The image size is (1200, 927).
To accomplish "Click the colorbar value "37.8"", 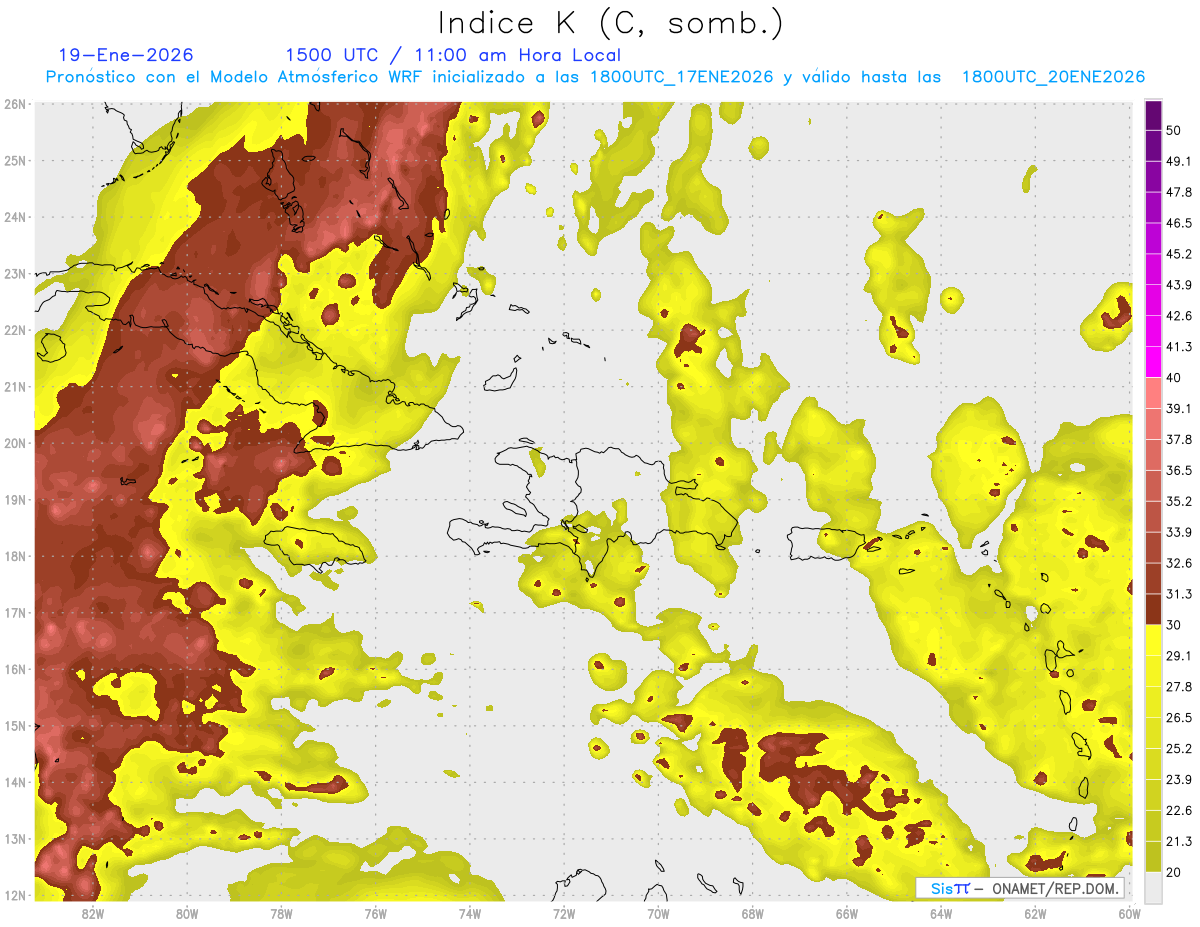I will 1179,439.
